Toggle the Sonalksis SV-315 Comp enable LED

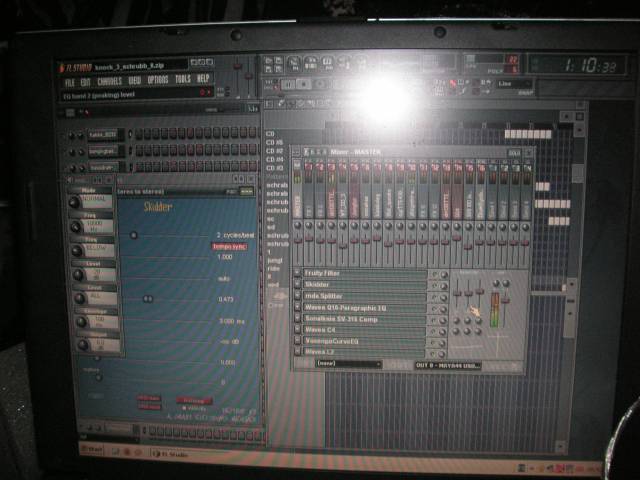pos(434,320)
